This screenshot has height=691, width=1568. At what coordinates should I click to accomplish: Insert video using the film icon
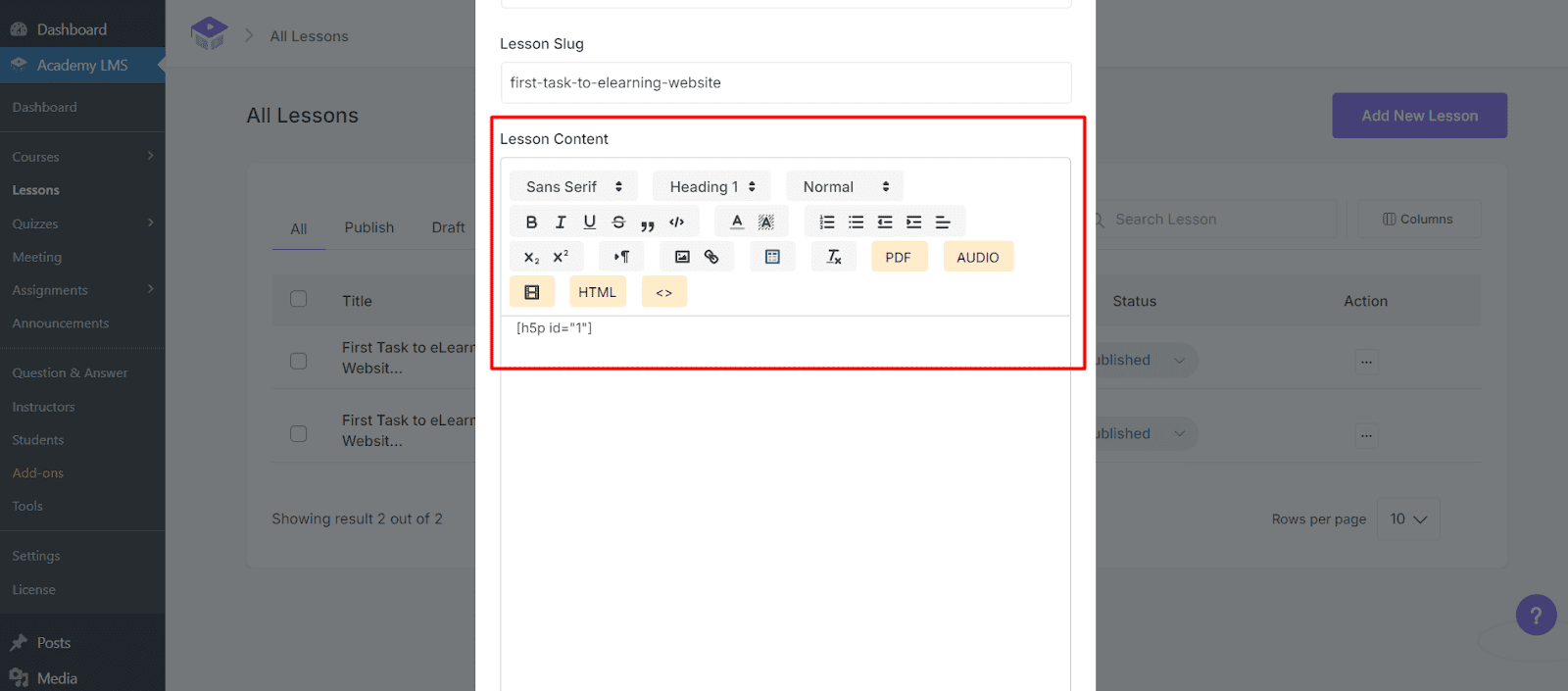(532, 292)
